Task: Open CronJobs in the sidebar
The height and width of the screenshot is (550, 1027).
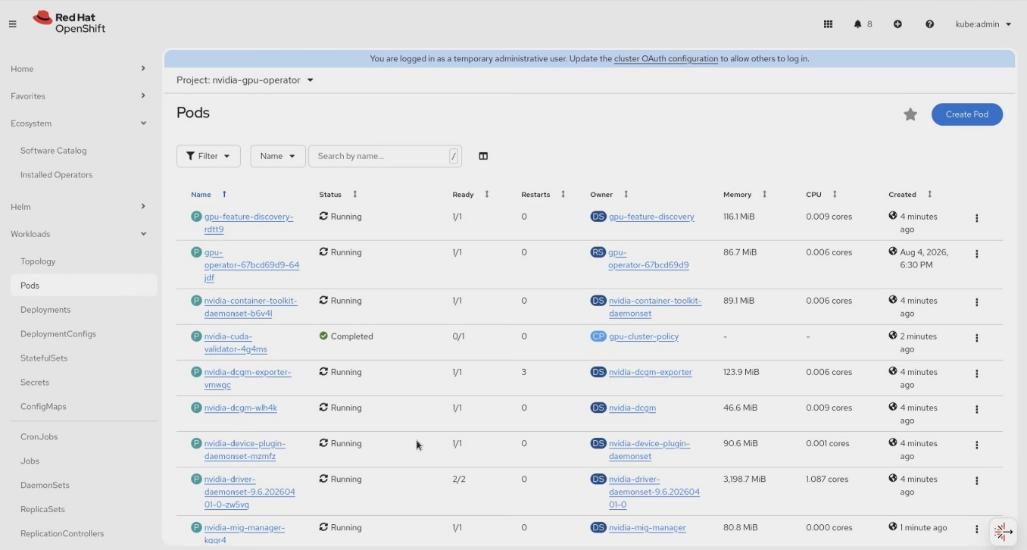Action: coord(39,437)
